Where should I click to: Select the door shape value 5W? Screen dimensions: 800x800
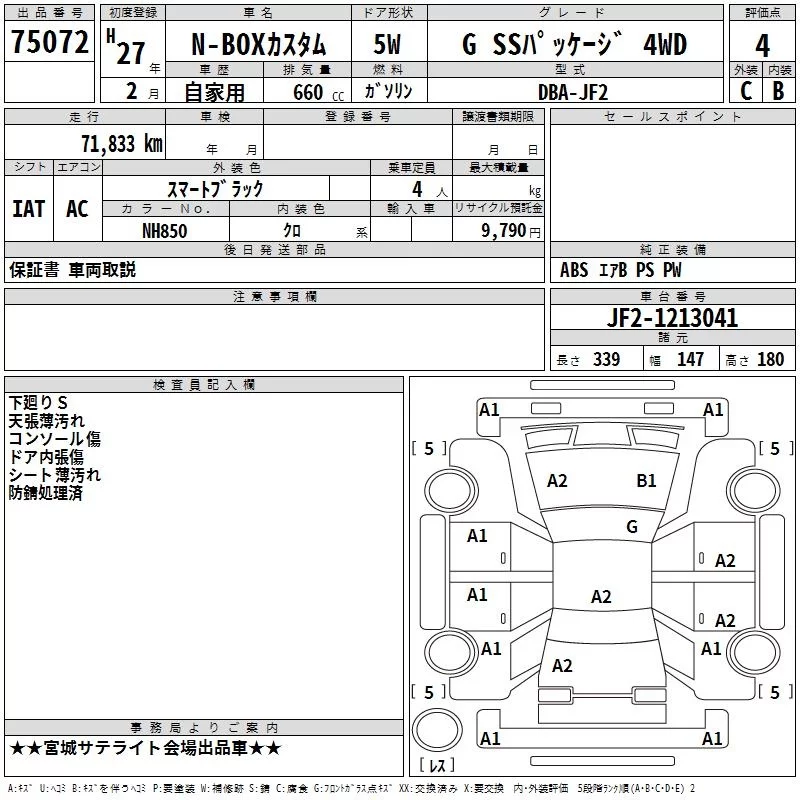387,44
